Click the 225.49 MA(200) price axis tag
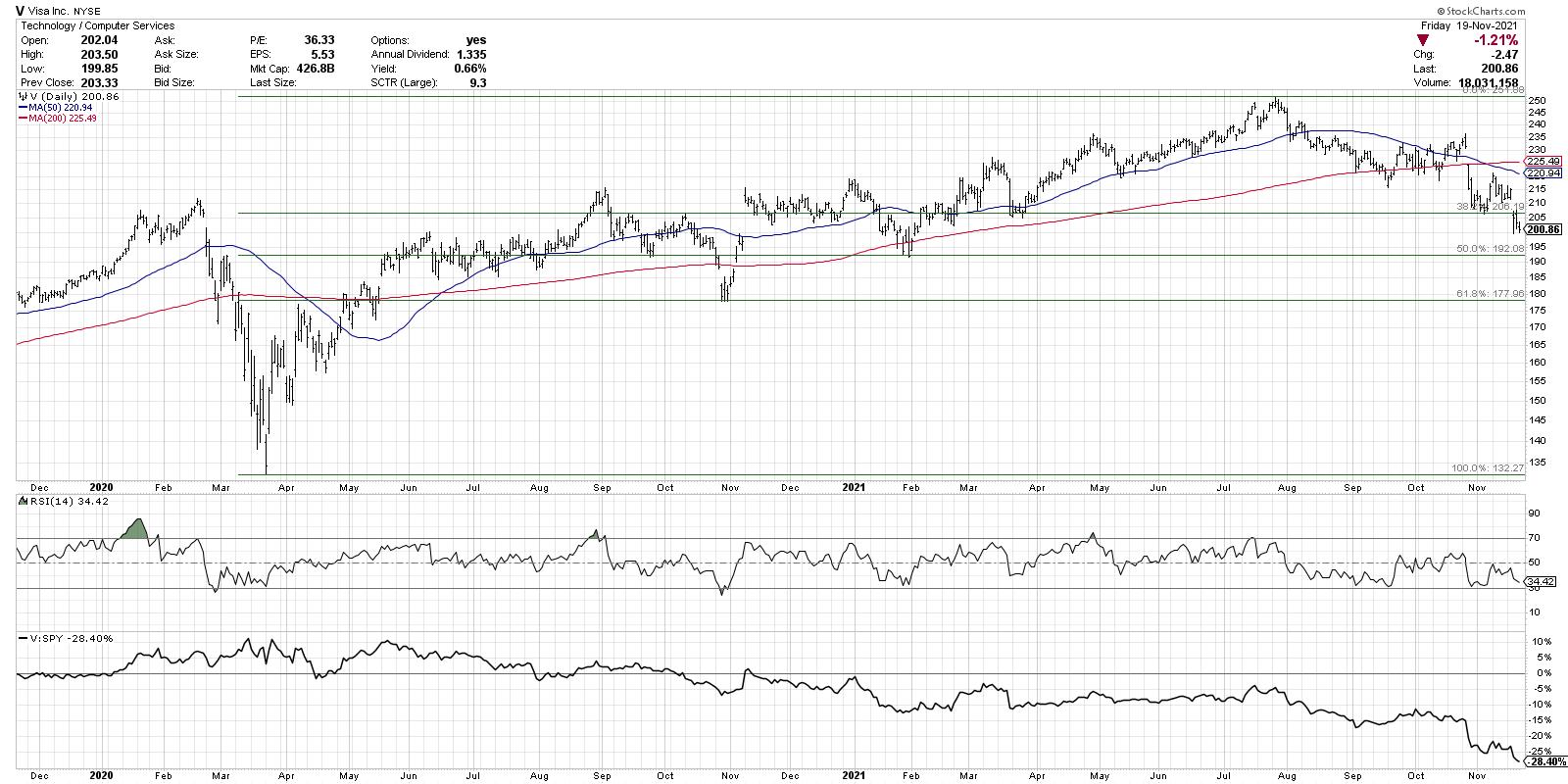1568x784 pixels. coord(1543,161)
